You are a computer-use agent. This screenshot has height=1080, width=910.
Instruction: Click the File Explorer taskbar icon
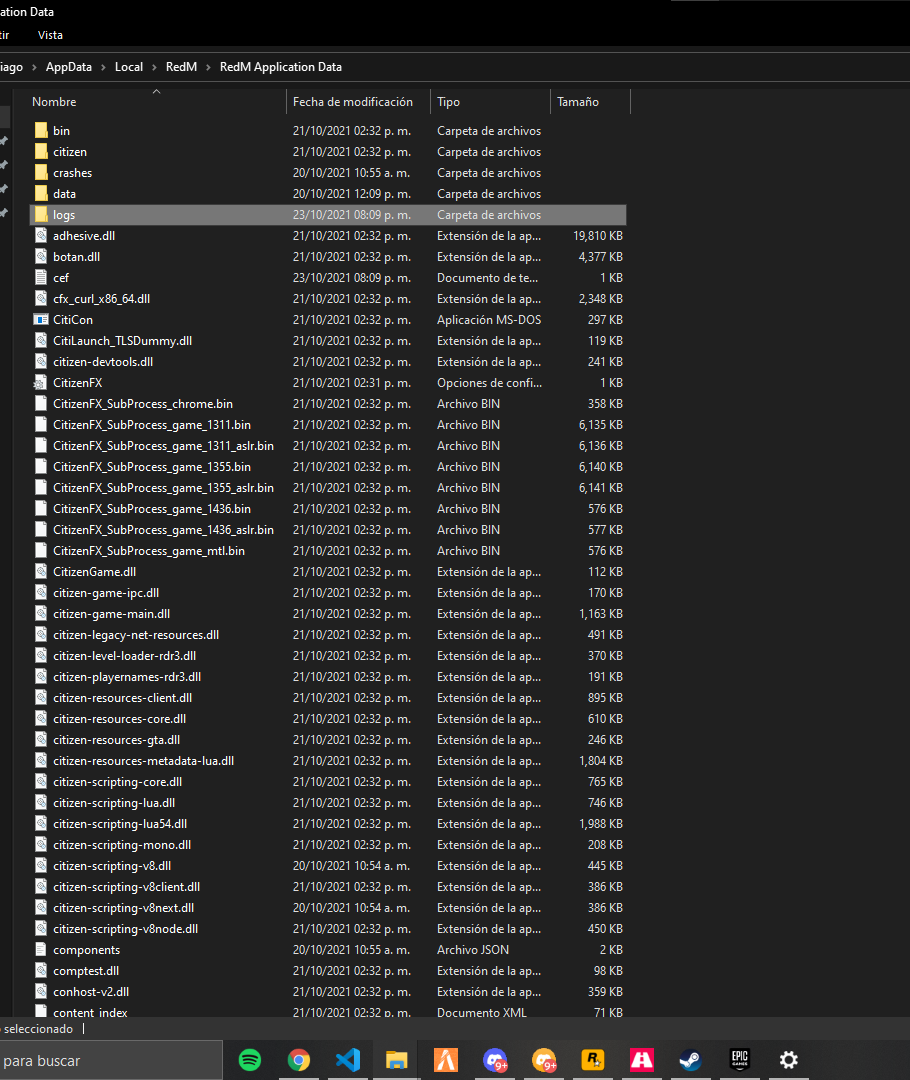point(397,1060)
